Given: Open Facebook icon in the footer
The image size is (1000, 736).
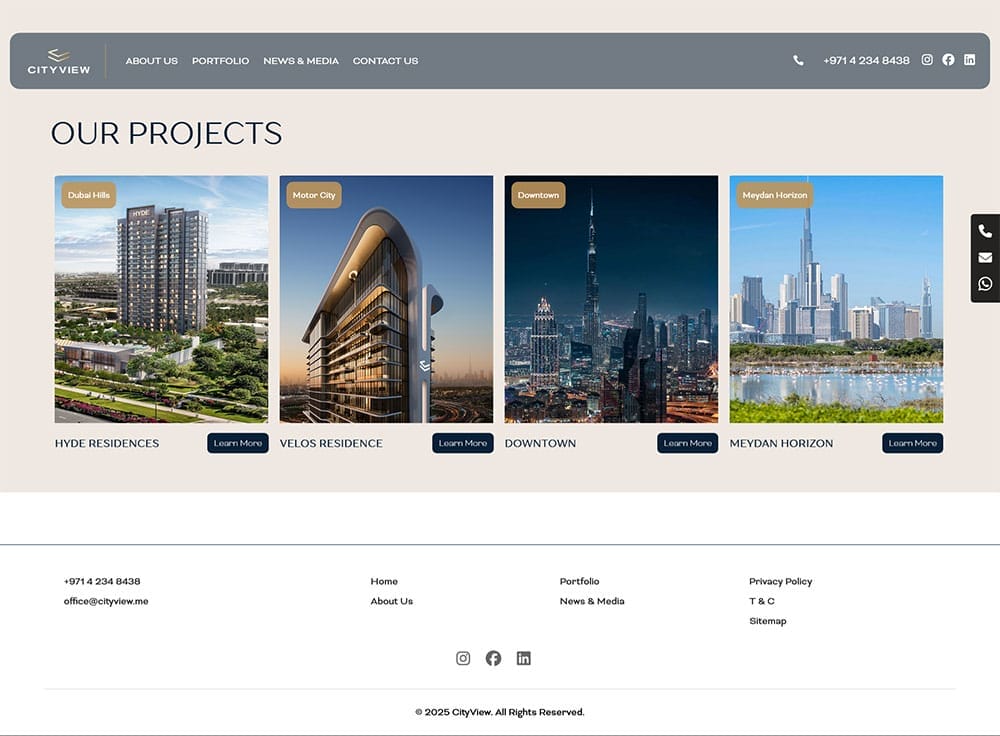Looking at the screenshot, I should [493, 658].
